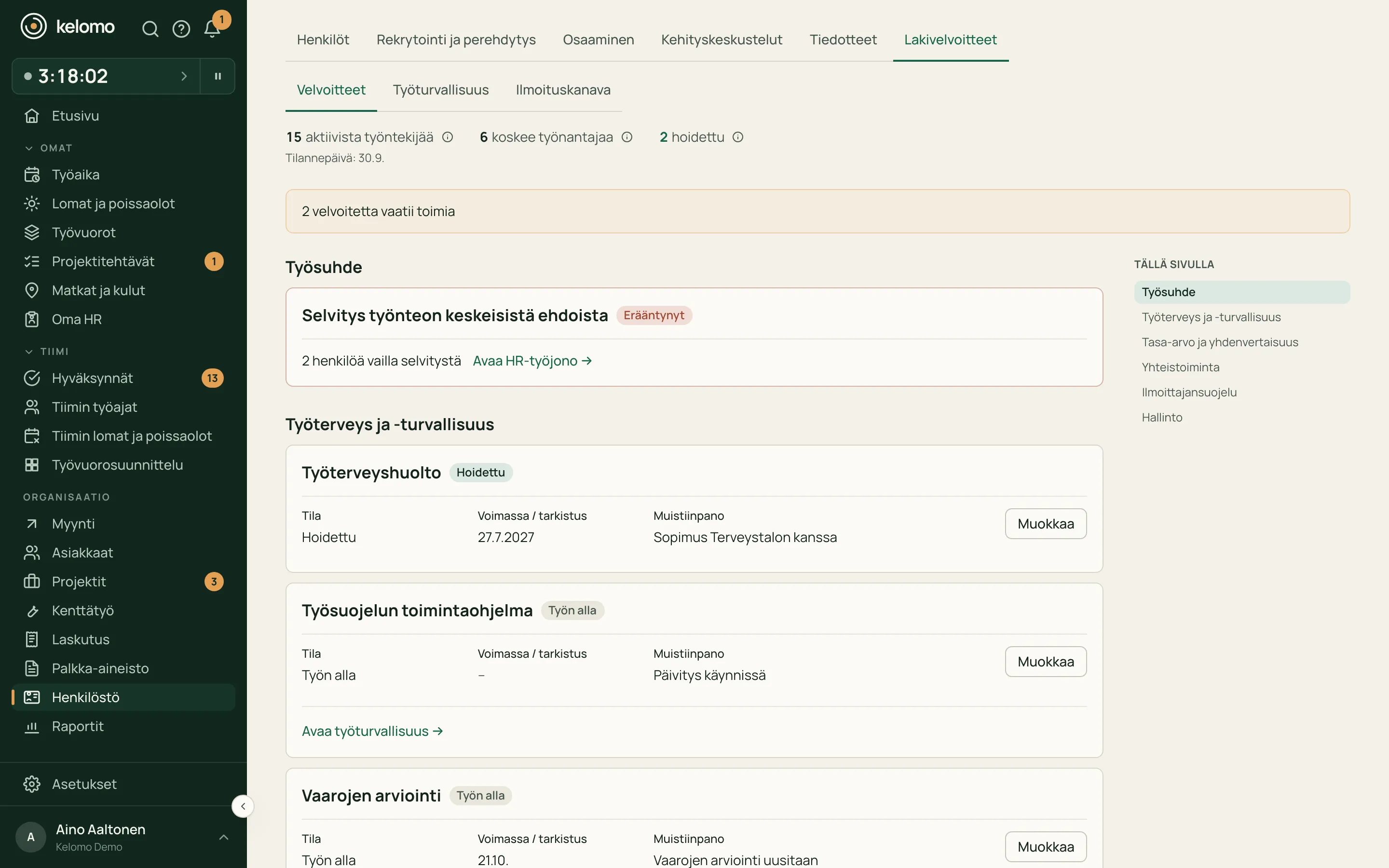Switch to Henkilöt tab

(x=323, y=40)
